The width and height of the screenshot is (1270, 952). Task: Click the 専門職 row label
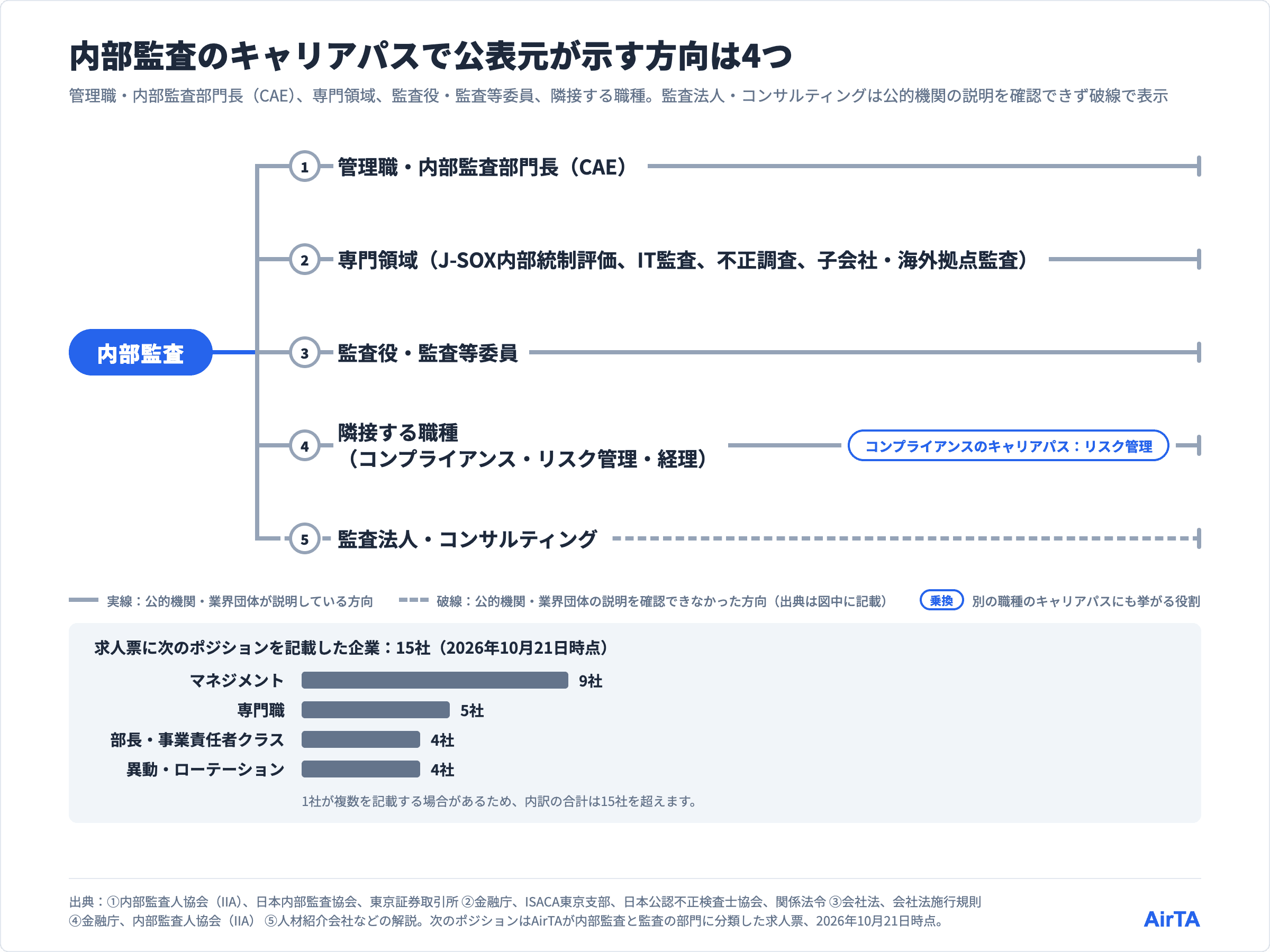tap(261, 710)
